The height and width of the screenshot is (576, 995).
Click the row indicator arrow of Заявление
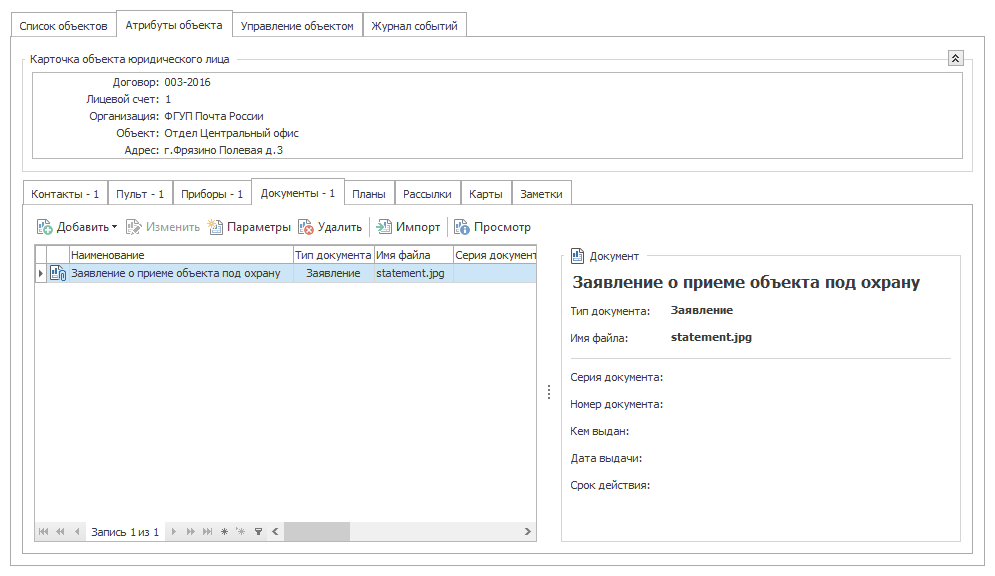41,273
